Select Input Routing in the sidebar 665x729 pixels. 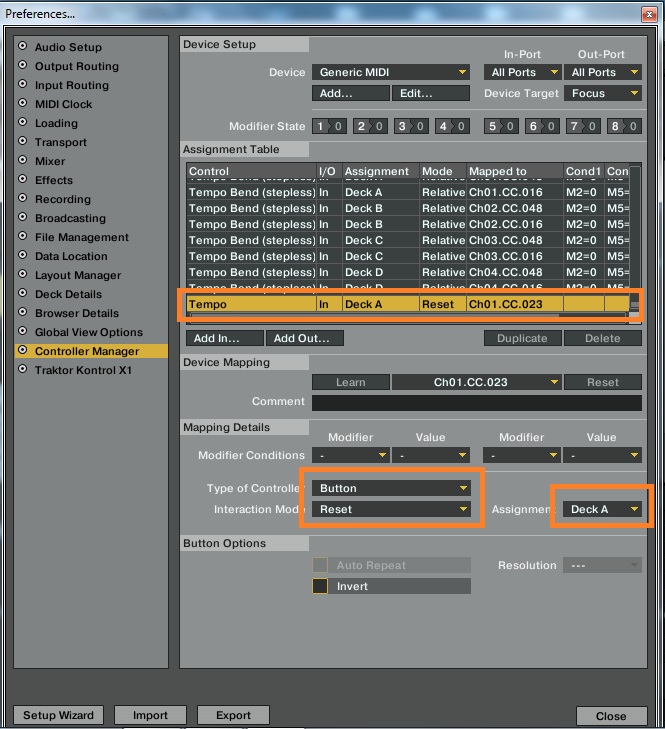point(72,85)
